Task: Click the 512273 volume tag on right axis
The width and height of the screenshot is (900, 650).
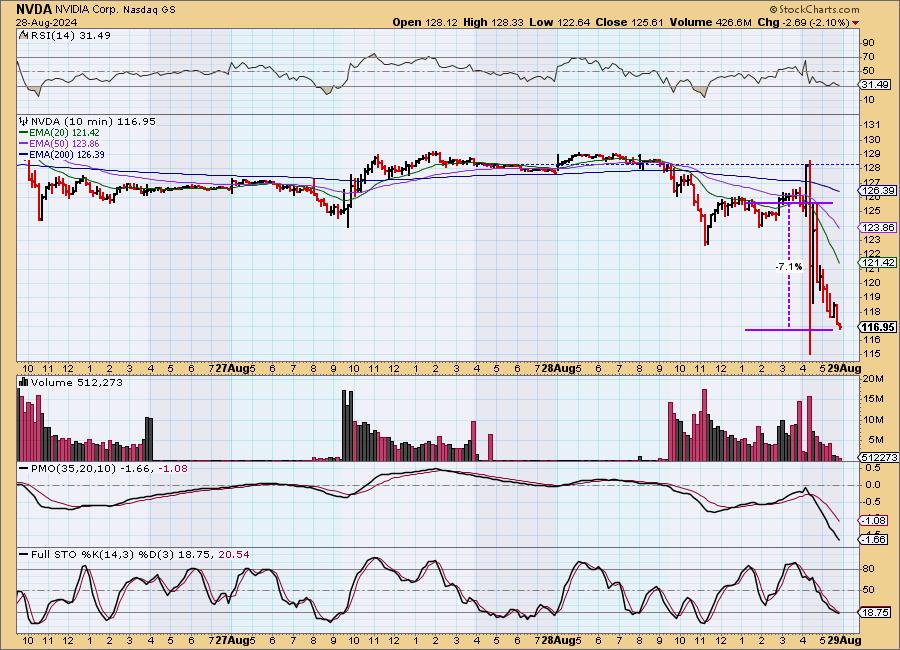Action: point(878,457)
